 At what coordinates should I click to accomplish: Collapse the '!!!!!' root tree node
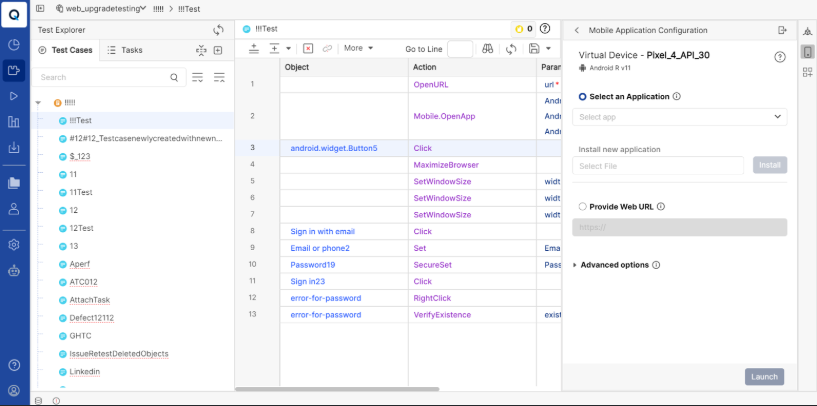pyautogui.click(x=38, y=103)
